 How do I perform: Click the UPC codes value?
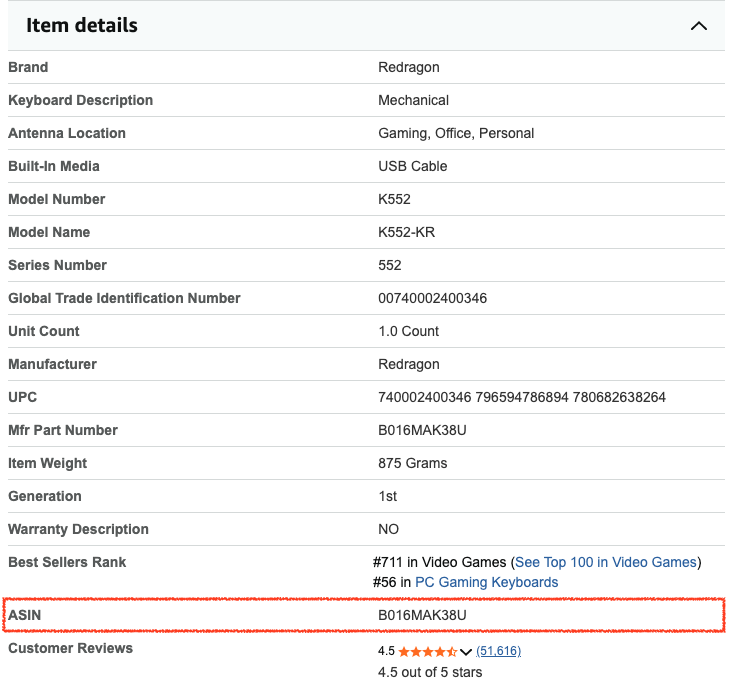(x=522, y=397)
